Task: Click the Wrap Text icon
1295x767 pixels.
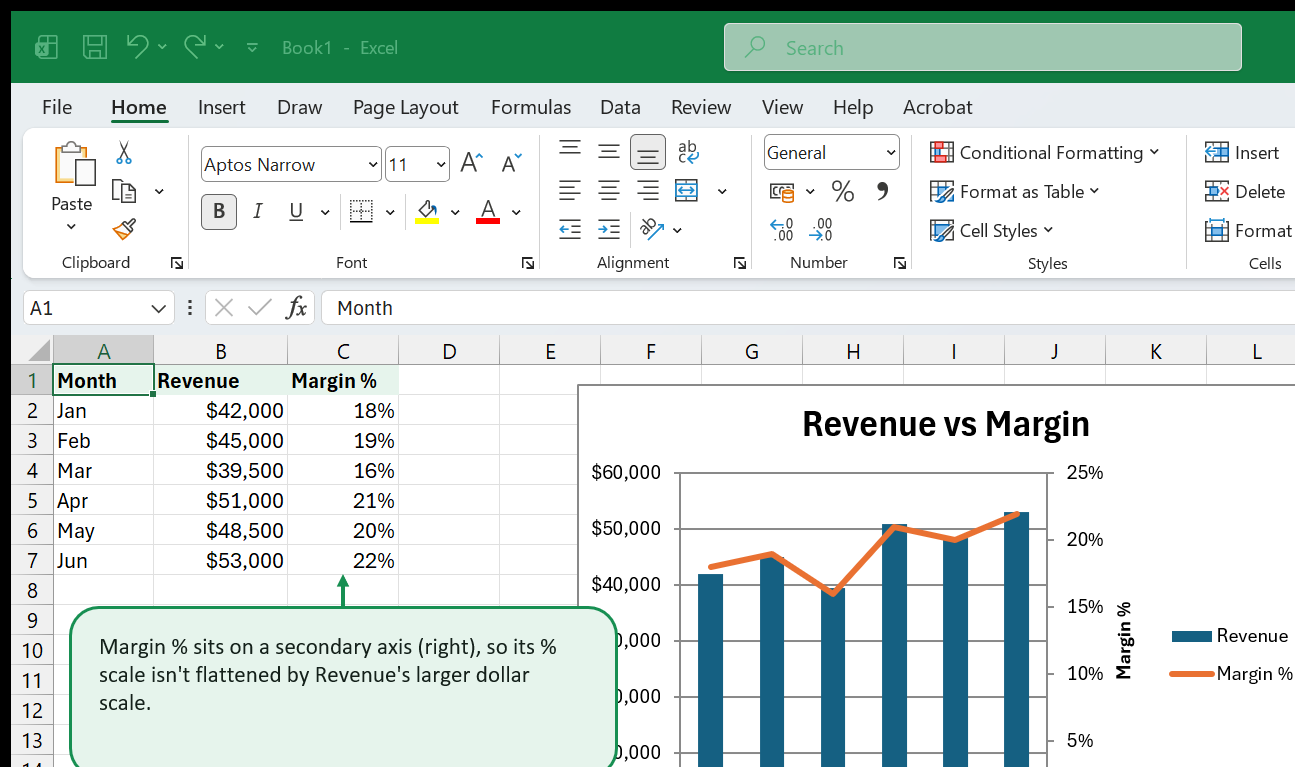Action: (688, 151)
